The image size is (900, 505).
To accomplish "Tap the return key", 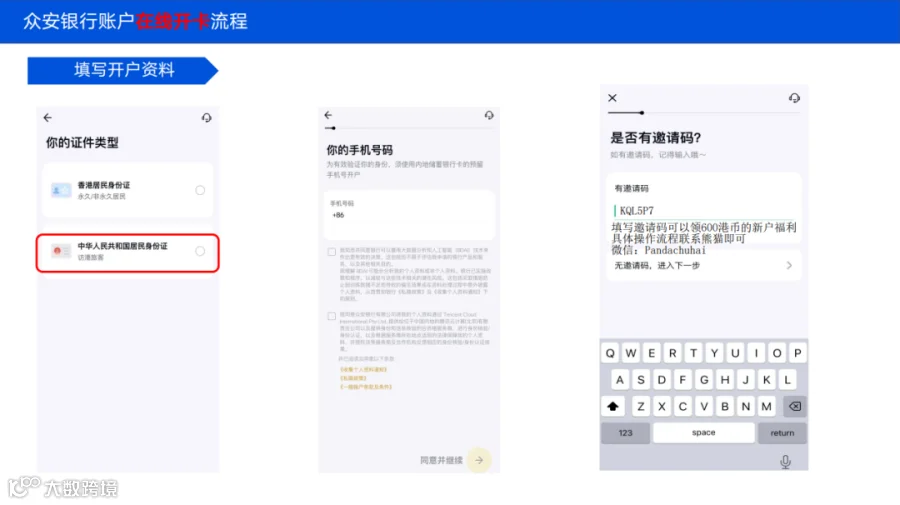I will (x=782, y=433).
